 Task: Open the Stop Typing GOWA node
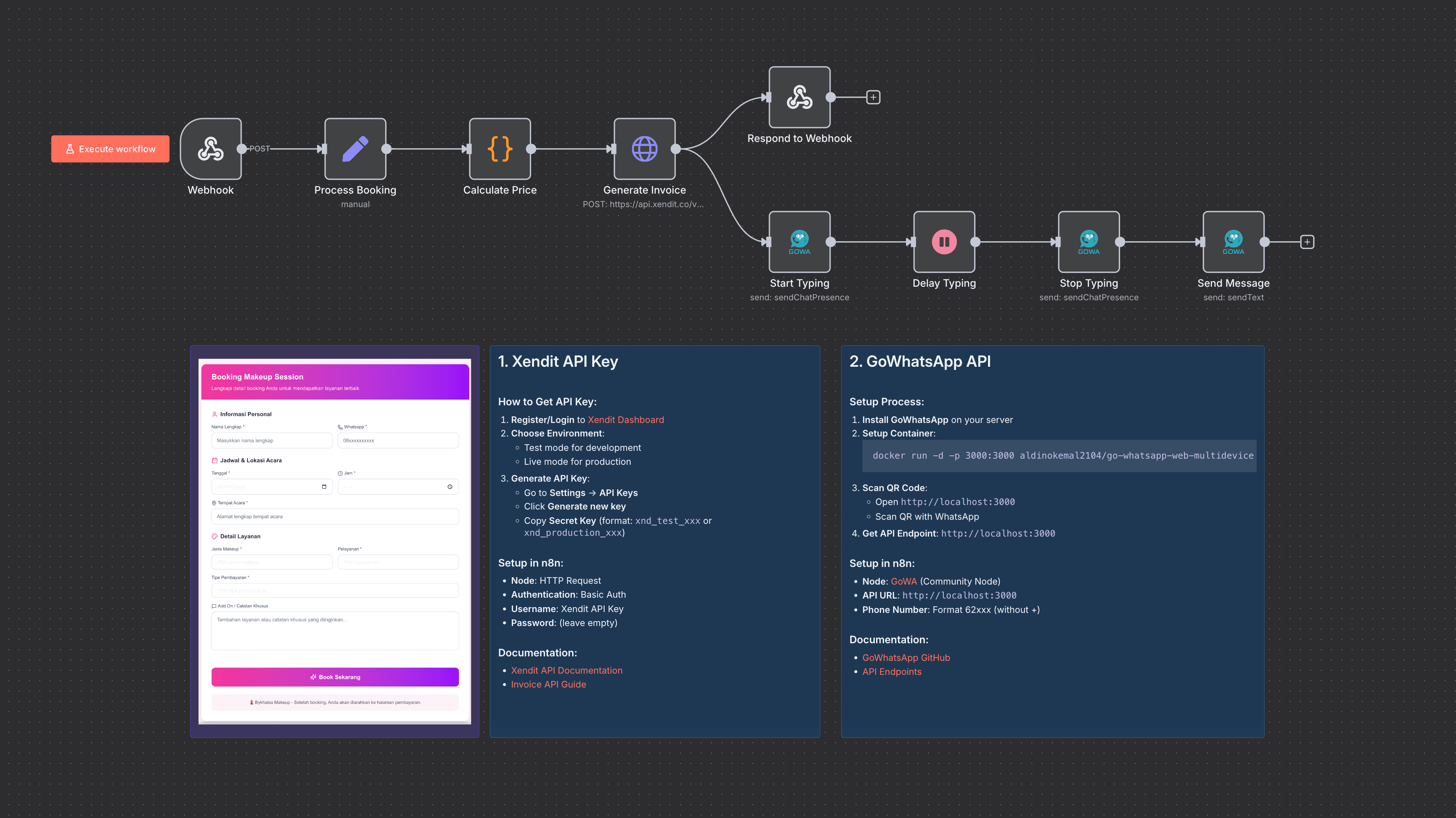(x=1089, y=242)
